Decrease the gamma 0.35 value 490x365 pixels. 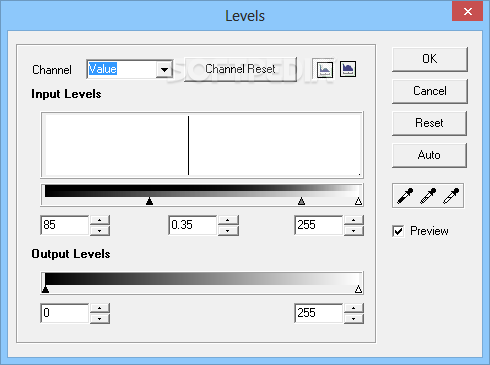pyautogui.click(x=228, y=230)
